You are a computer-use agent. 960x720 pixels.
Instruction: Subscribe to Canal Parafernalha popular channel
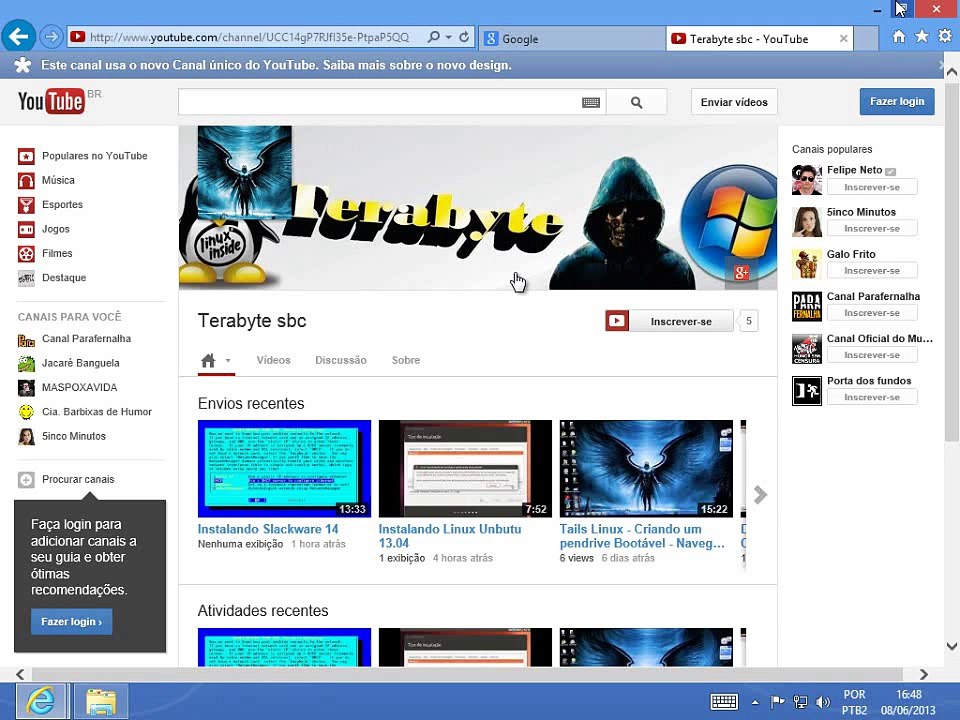872,313
